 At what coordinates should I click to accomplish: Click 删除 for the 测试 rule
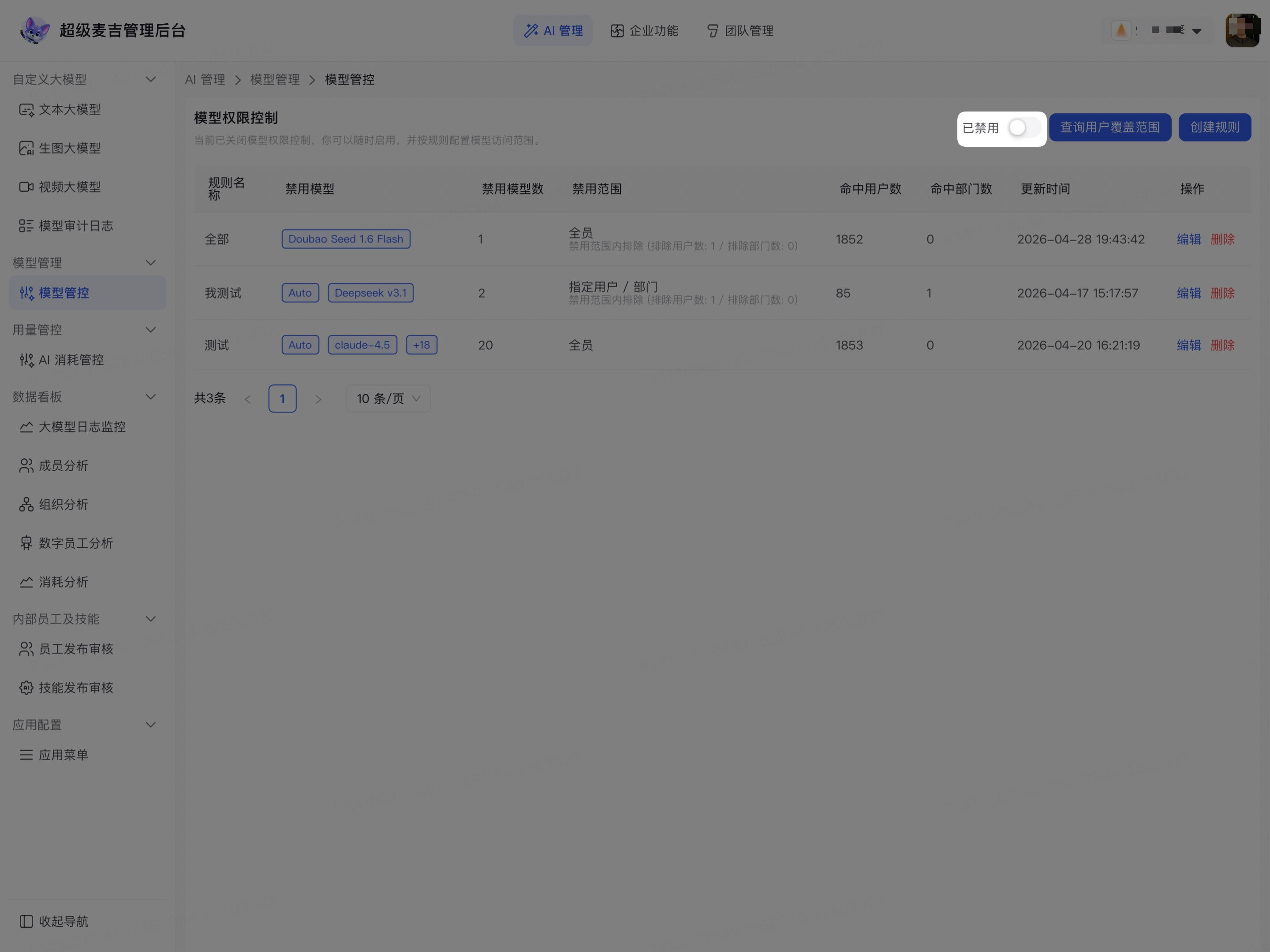tap(1222, 345)
